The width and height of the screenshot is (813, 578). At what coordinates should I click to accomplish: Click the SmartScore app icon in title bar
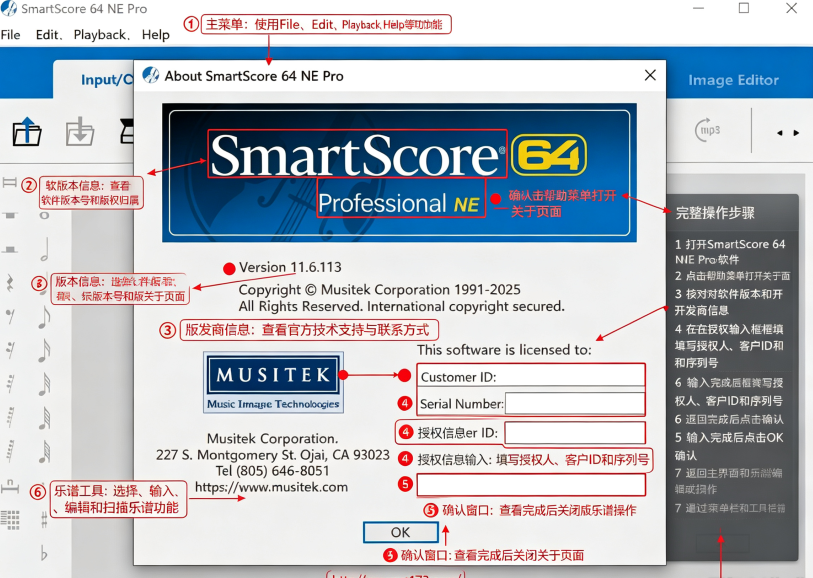9,8
